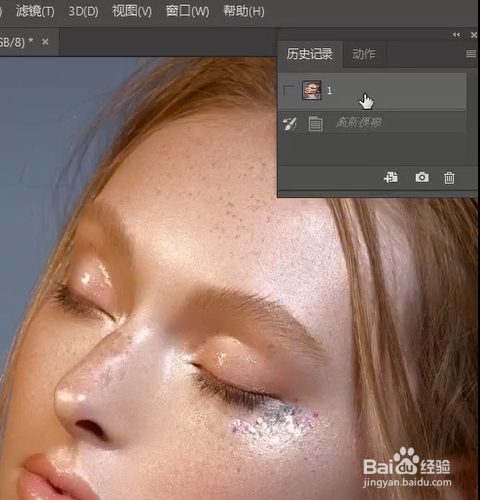480x500 pixels.
Task: Open the 窗口(W) Window menu
Action: tap(187, 11)
